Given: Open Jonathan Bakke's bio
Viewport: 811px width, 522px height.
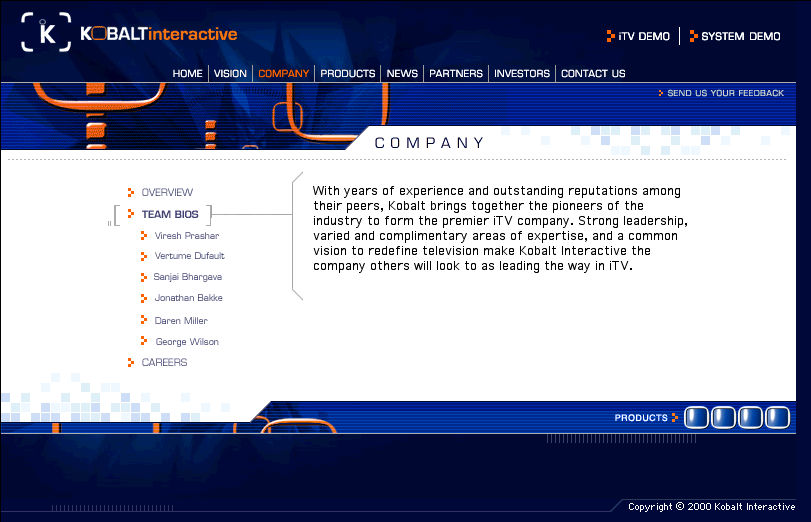Looking at the screenshot, I should point(188,298).
